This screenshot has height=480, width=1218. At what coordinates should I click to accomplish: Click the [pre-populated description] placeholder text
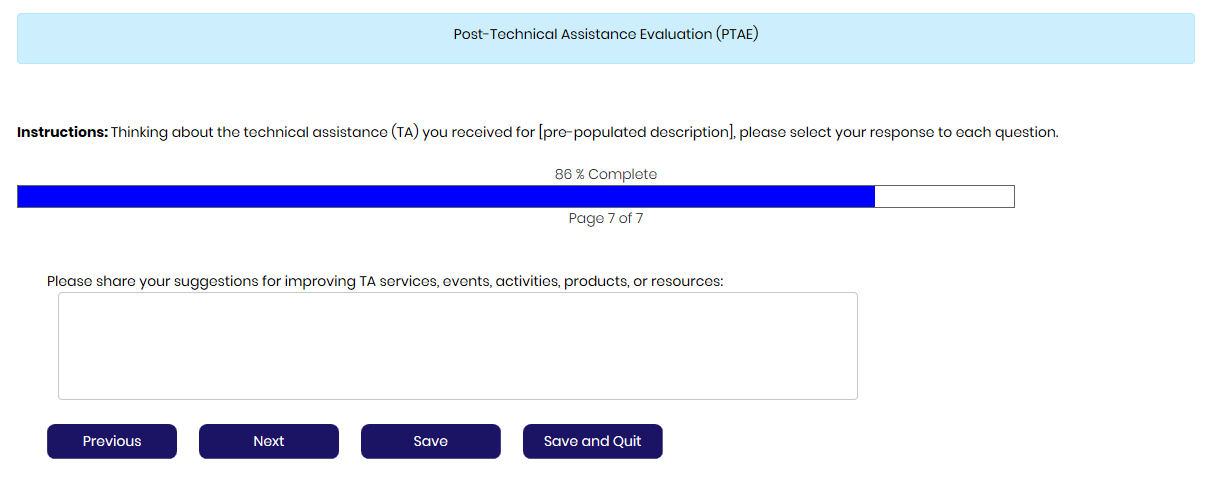[636, 132]
